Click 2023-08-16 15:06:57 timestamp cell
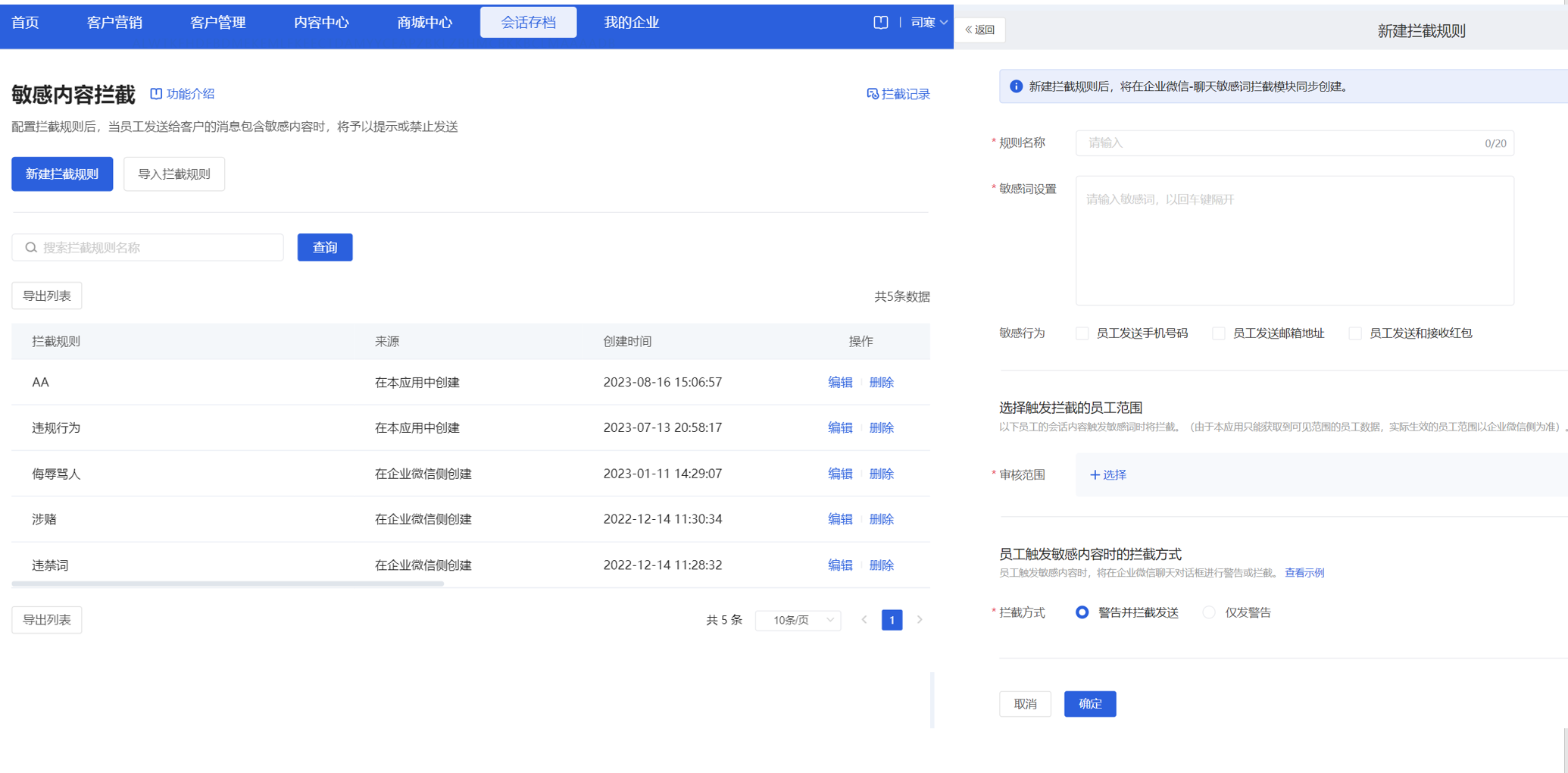Screen dimensions: 1568x773 pos(663,383)
